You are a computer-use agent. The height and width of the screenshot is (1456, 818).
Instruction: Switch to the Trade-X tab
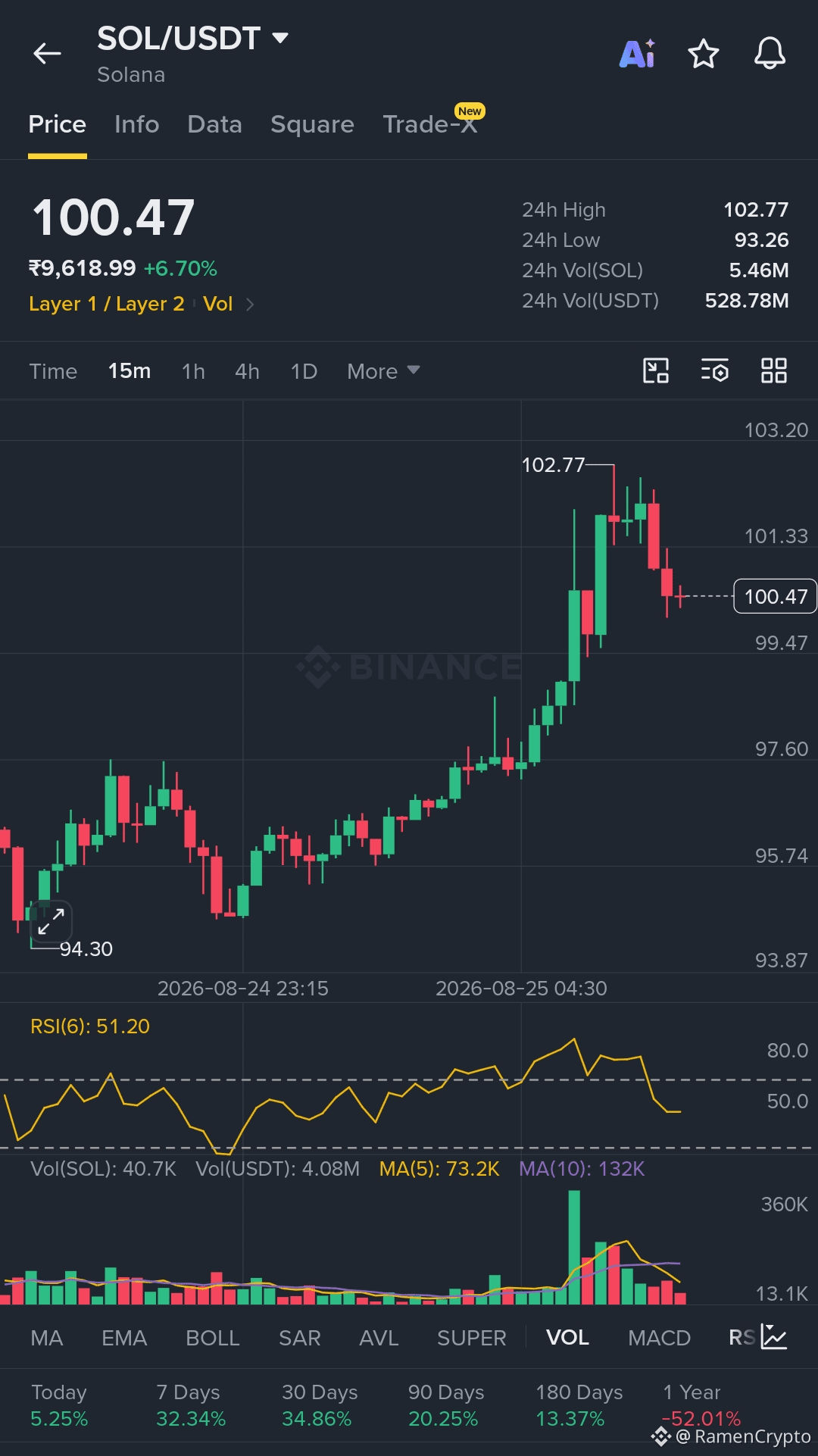tap(430, 124)
